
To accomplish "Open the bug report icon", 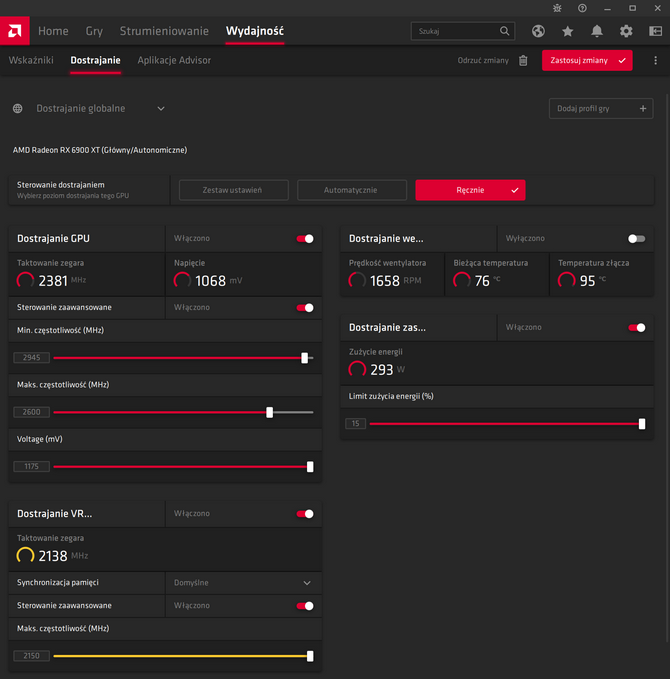I will [x=557, y=8].
